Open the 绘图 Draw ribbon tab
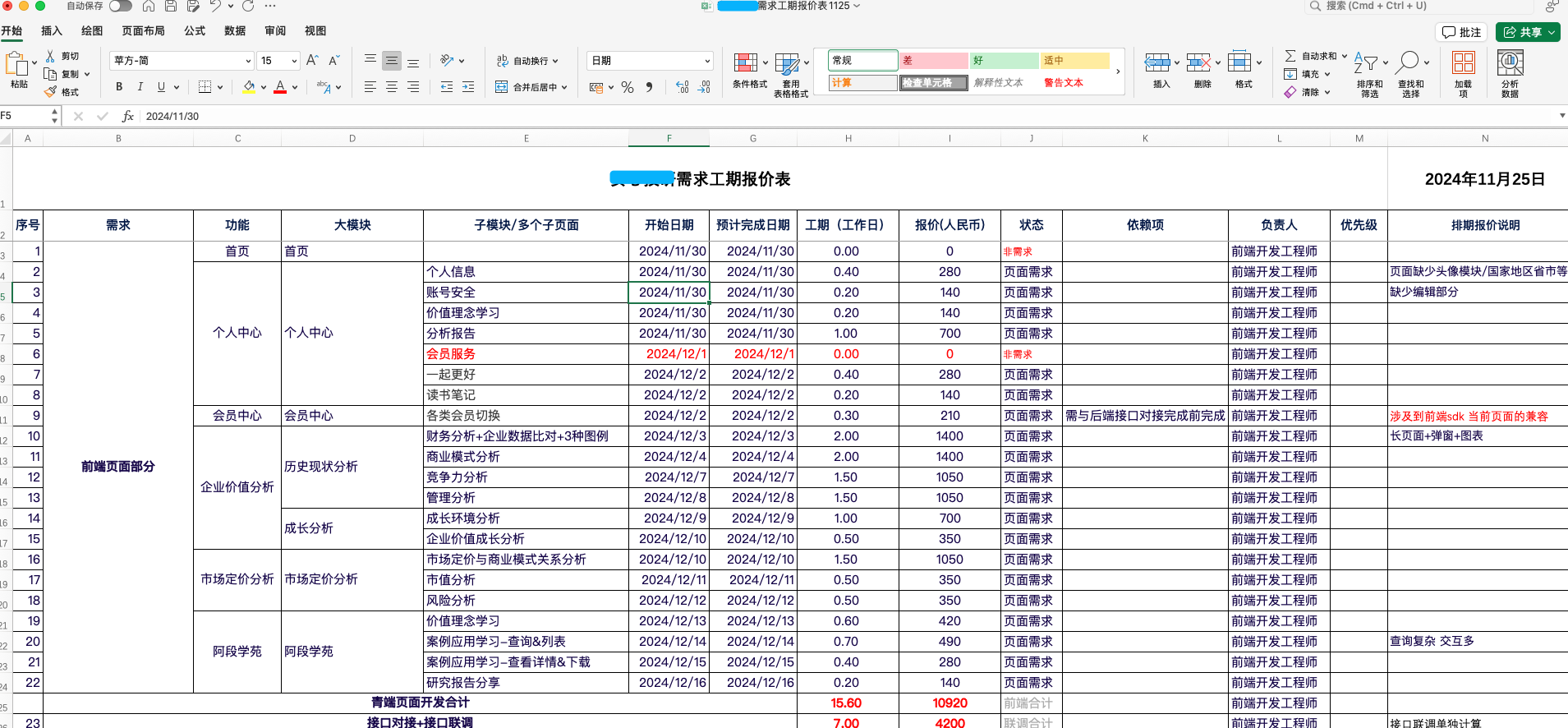 click(x=92, y=31)
